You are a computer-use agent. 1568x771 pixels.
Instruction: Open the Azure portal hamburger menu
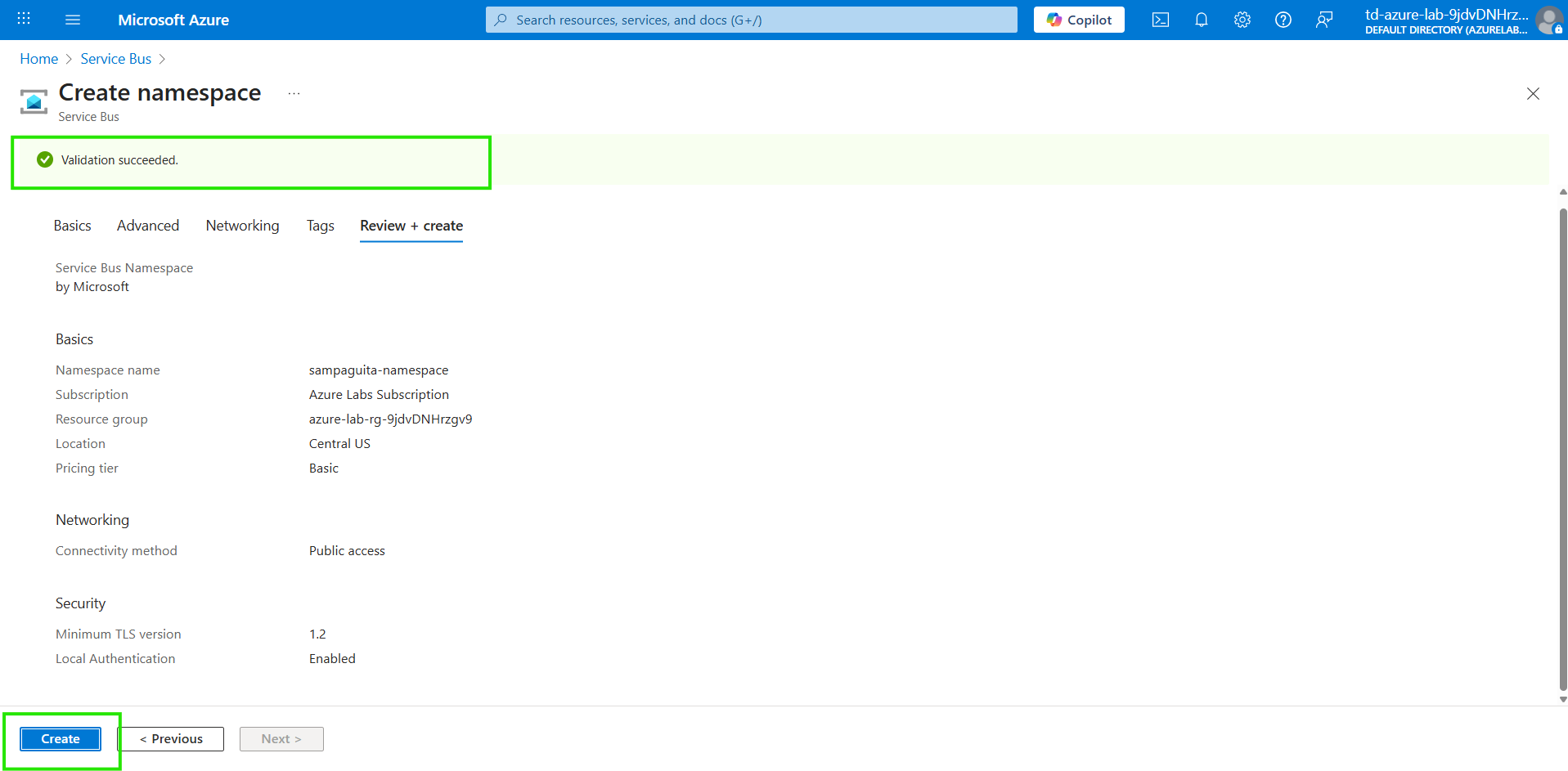(73, 20)
